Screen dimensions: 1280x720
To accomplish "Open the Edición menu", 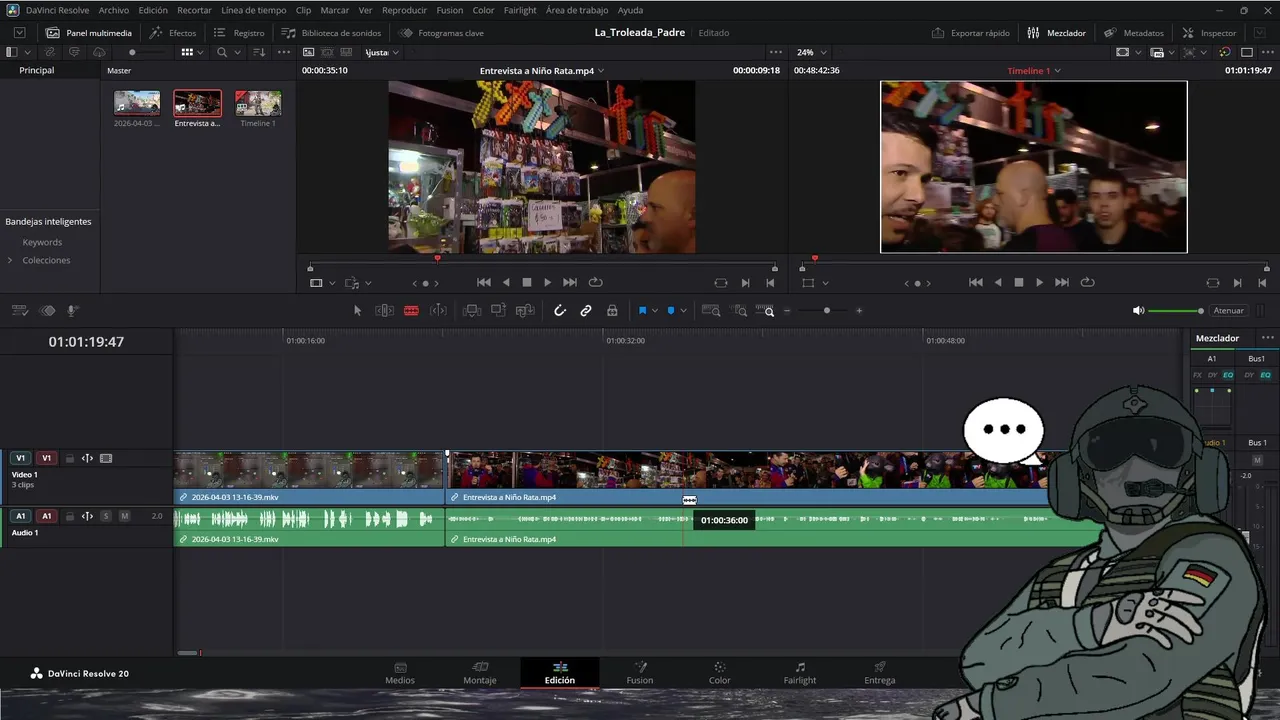I will [x=153, y=10].
